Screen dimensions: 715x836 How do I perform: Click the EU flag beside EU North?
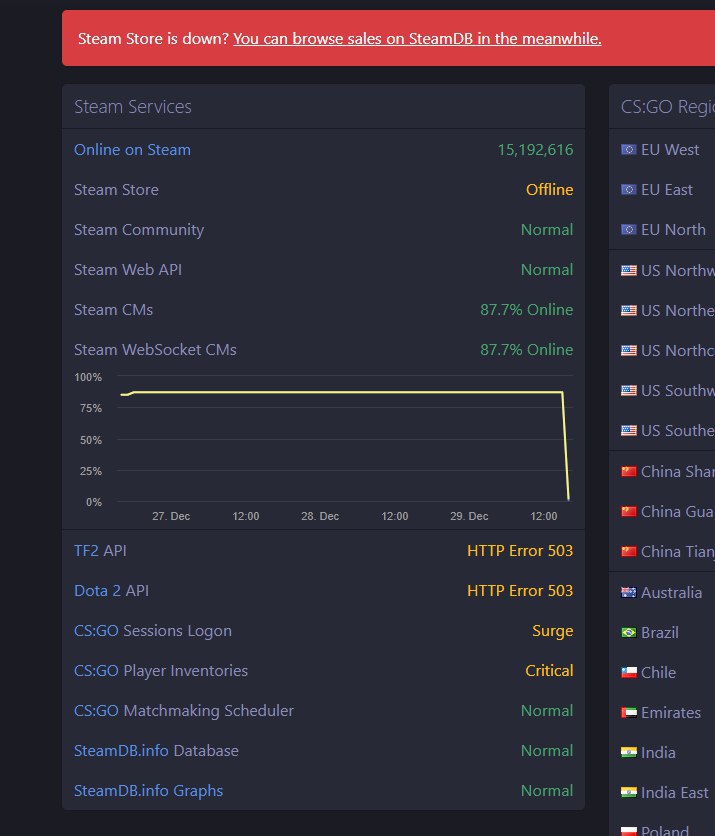[628, 230]
